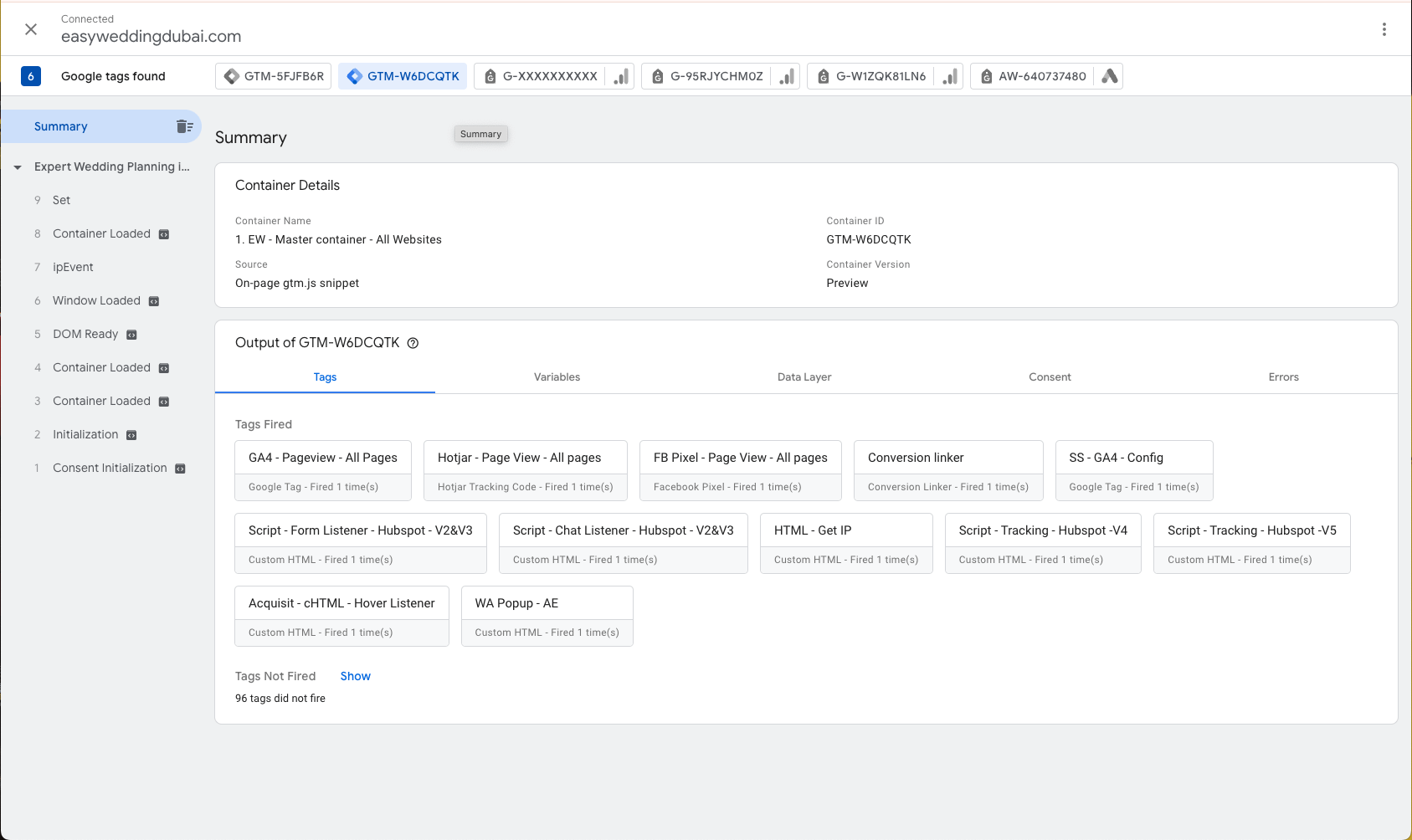The width and height of the screenshot is (1412, 840).
Task: Open Acquisit - cHTML - Hover Listener tag card
Action: coord(341,616)
